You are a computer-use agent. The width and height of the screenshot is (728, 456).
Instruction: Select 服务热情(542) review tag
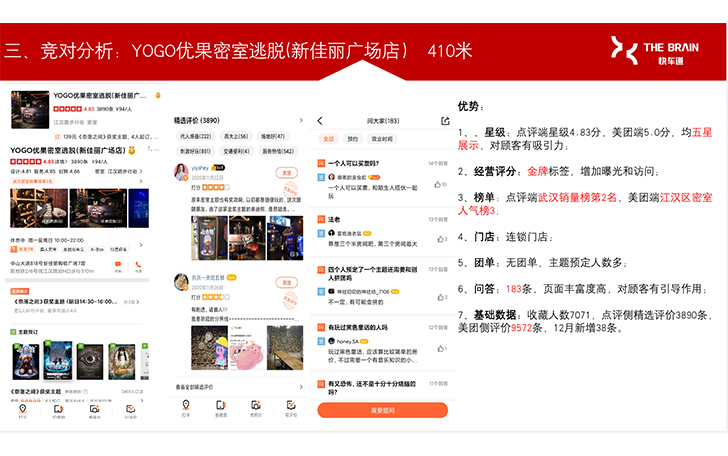[278, 151]
